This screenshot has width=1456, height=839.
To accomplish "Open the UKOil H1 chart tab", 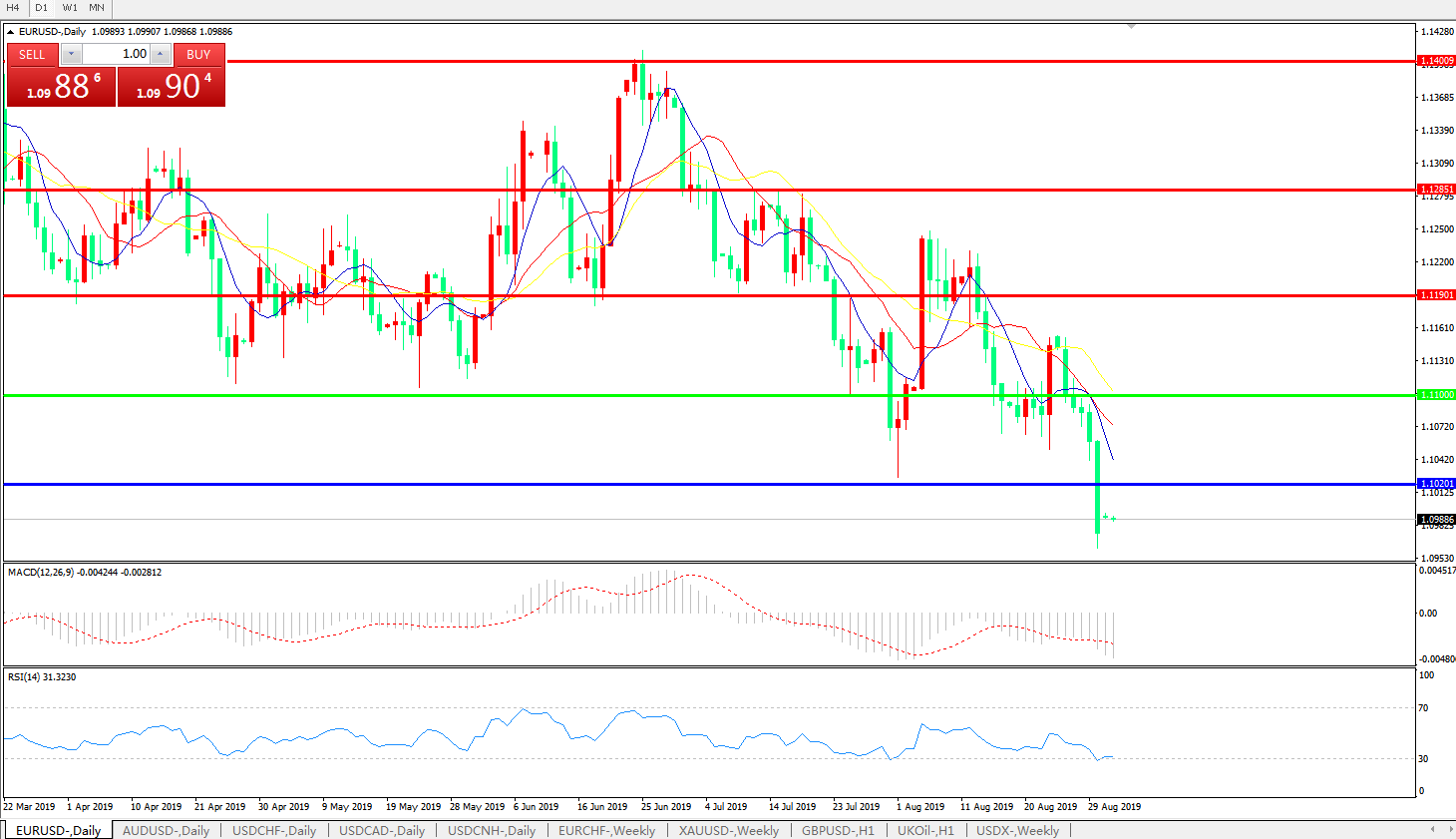I will point(925,830).
